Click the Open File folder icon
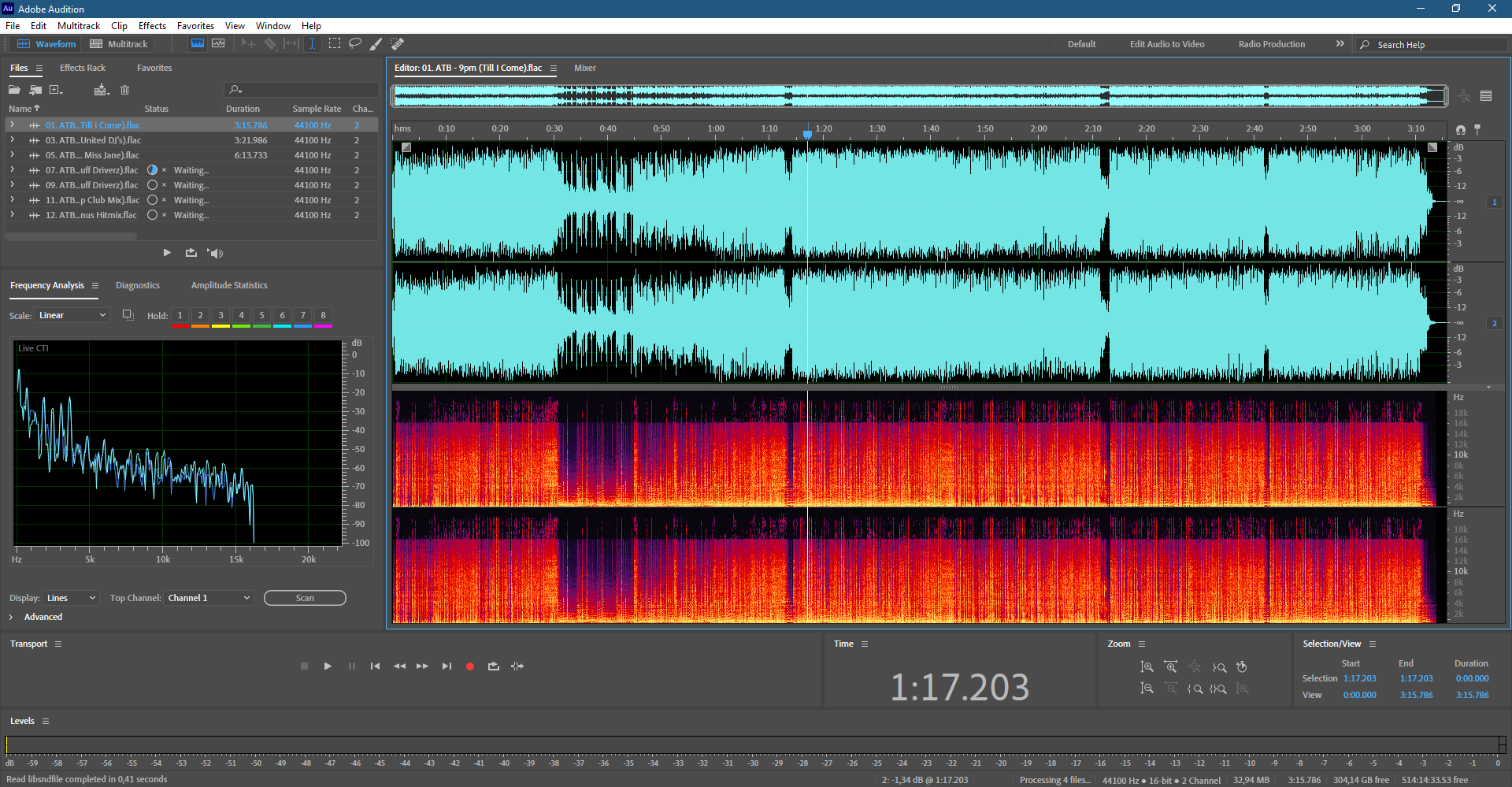 click(15, 90)
